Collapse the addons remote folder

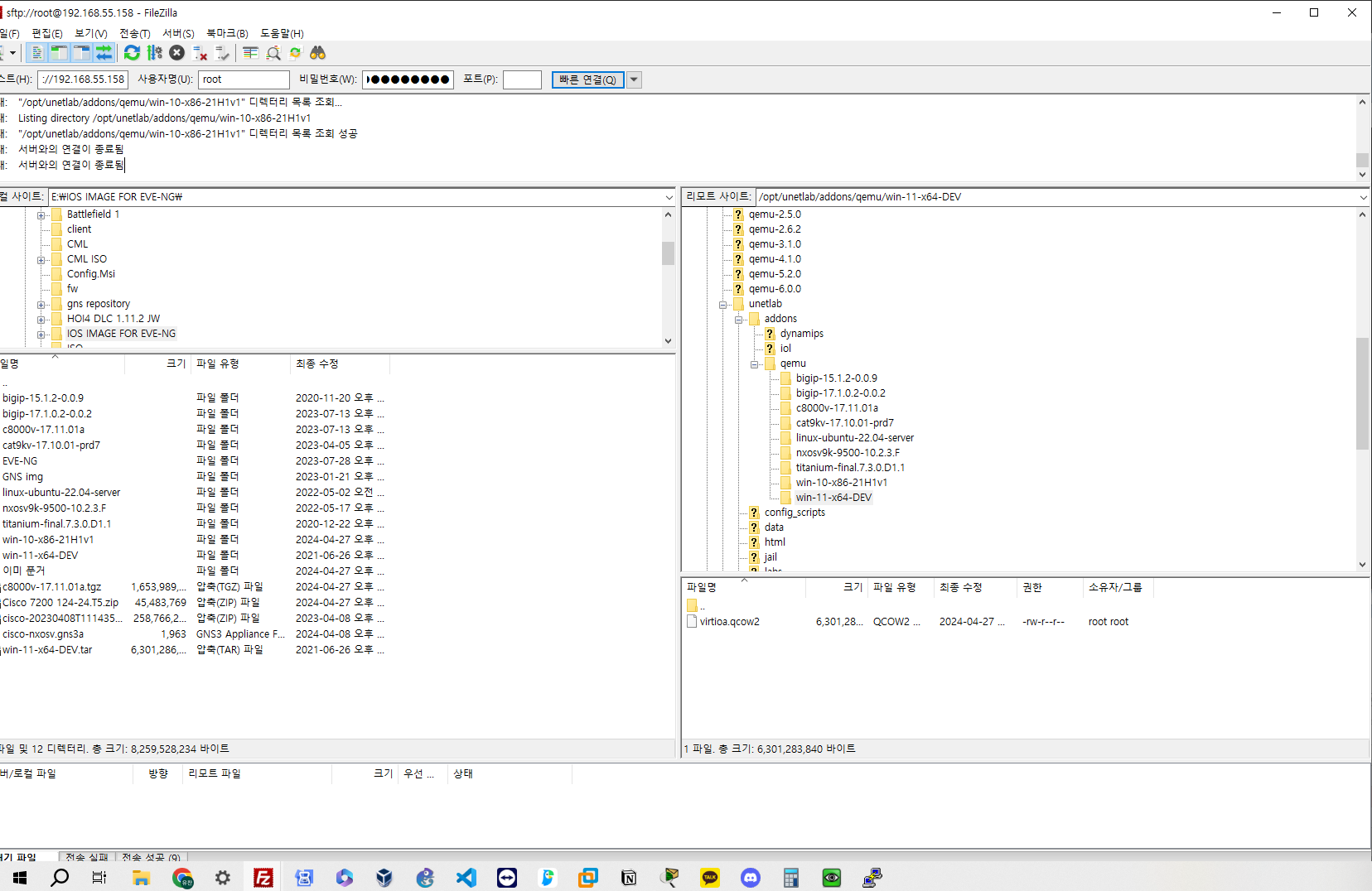[x=739, y=320]
